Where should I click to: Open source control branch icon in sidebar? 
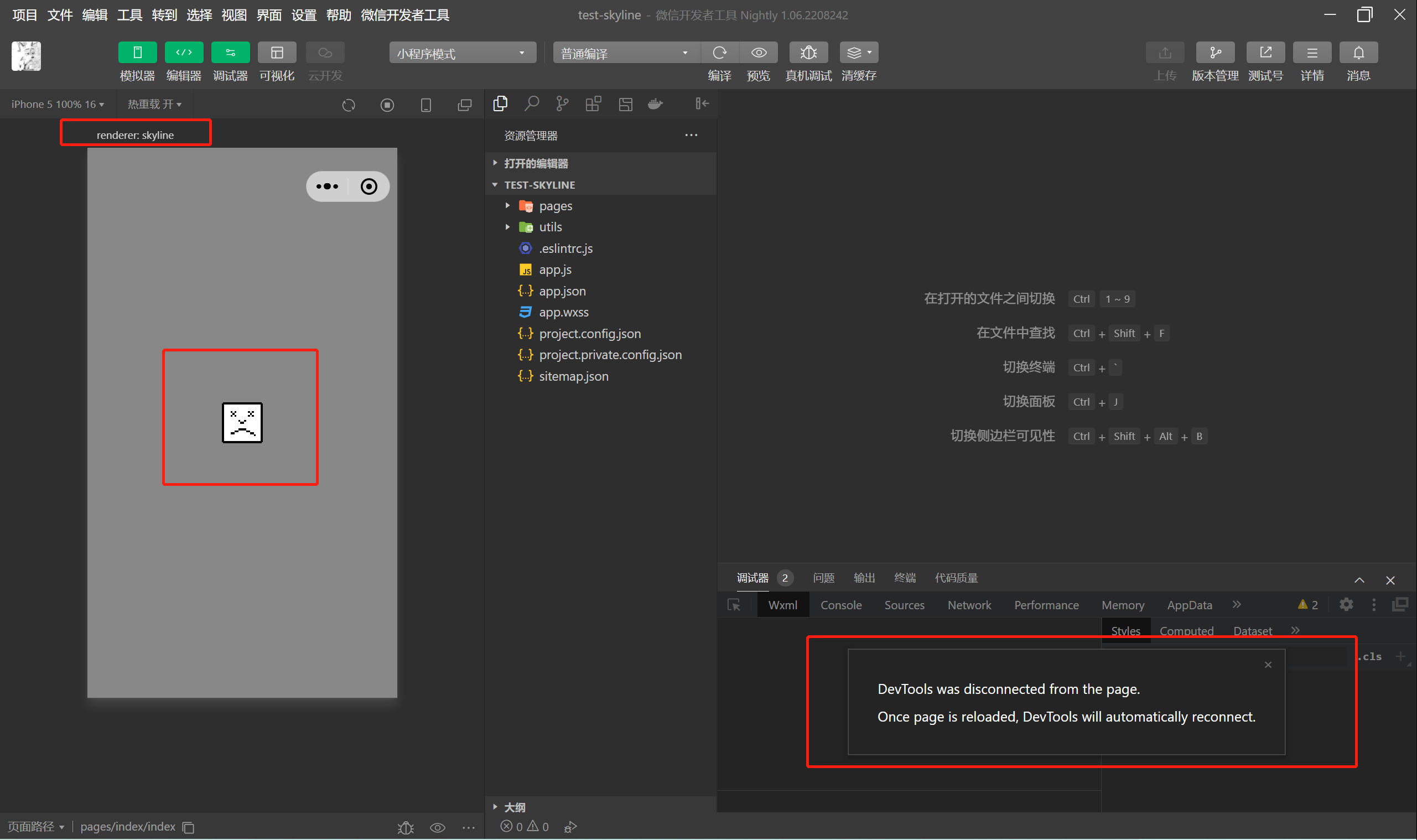562,103
